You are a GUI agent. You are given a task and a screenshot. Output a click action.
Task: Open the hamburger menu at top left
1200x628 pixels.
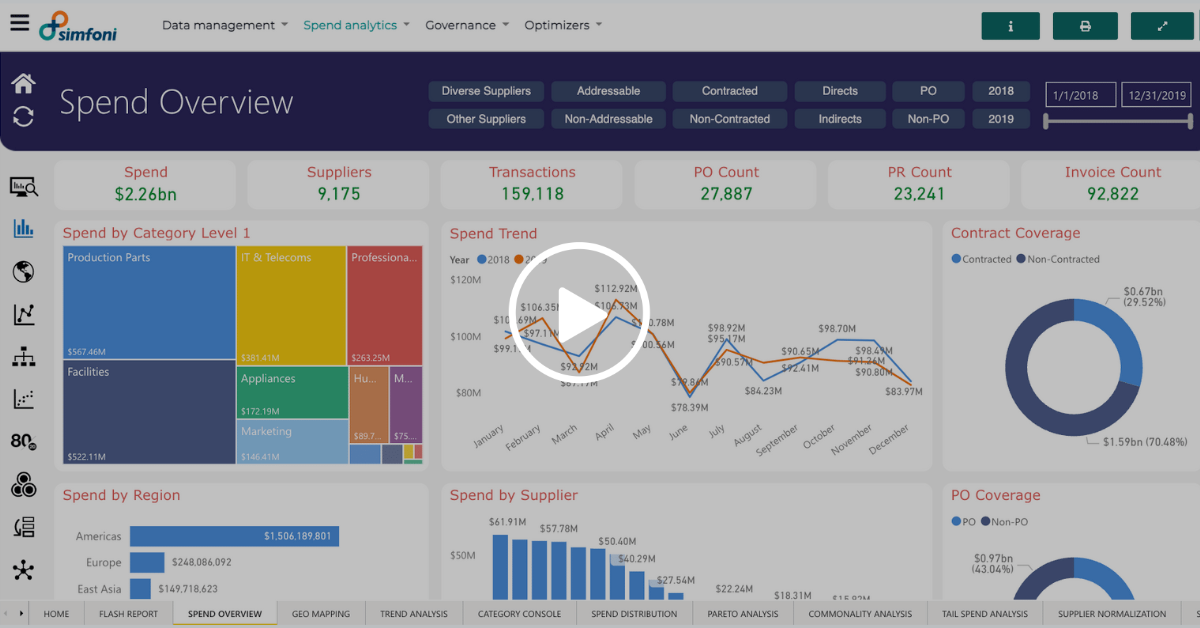coord(19,24)
